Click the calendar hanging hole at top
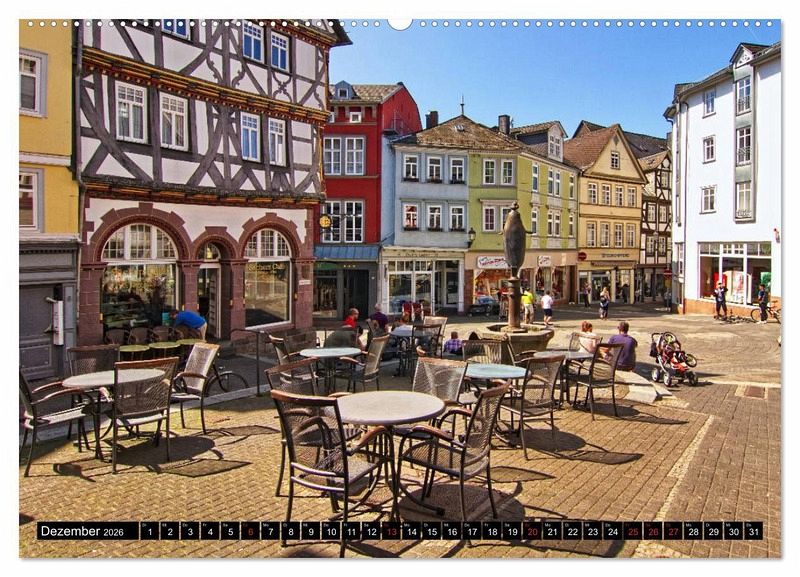Image resolution: width=800 pixels, height=577 pixels. coord(400,23)
